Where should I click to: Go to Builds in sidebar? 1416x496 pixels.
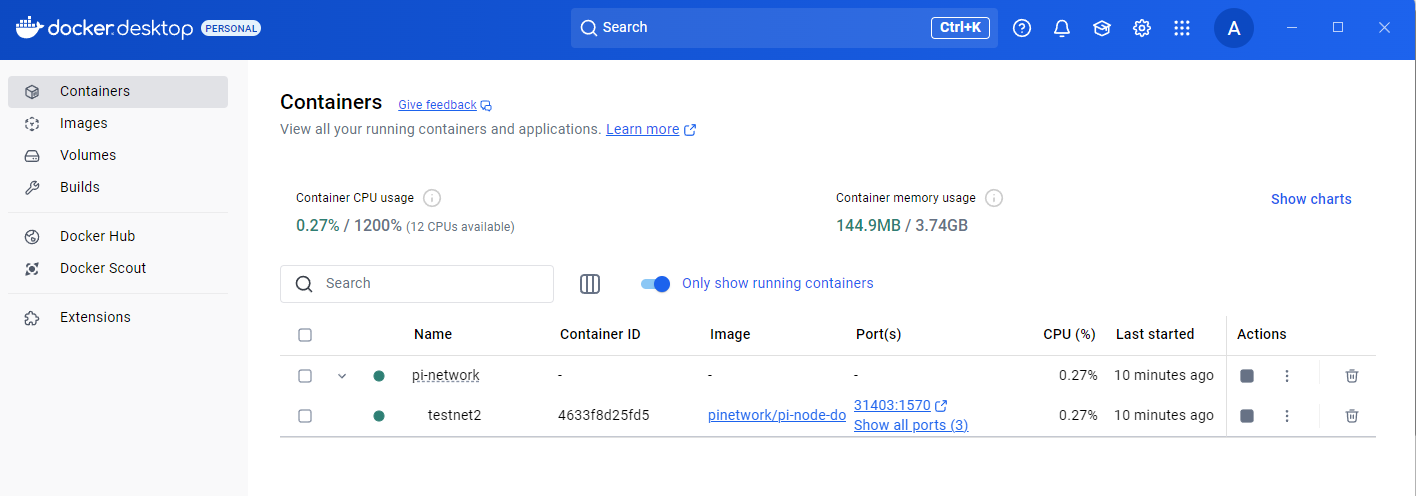coord(118,187)
